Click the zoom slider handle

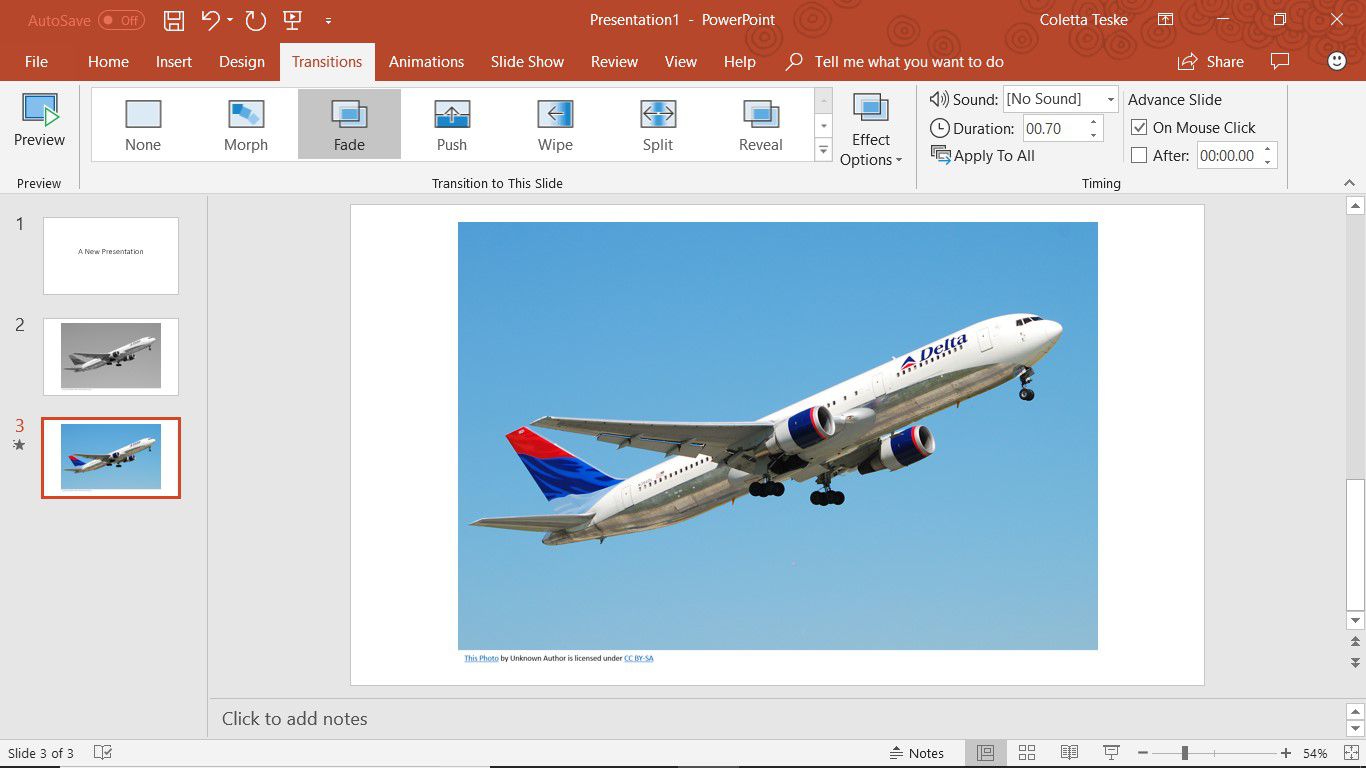click(1185, 753)
